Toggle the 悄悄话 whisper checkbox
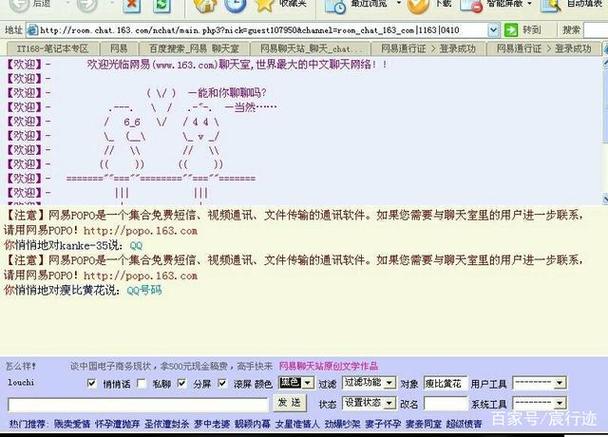 tap(92, 383)
